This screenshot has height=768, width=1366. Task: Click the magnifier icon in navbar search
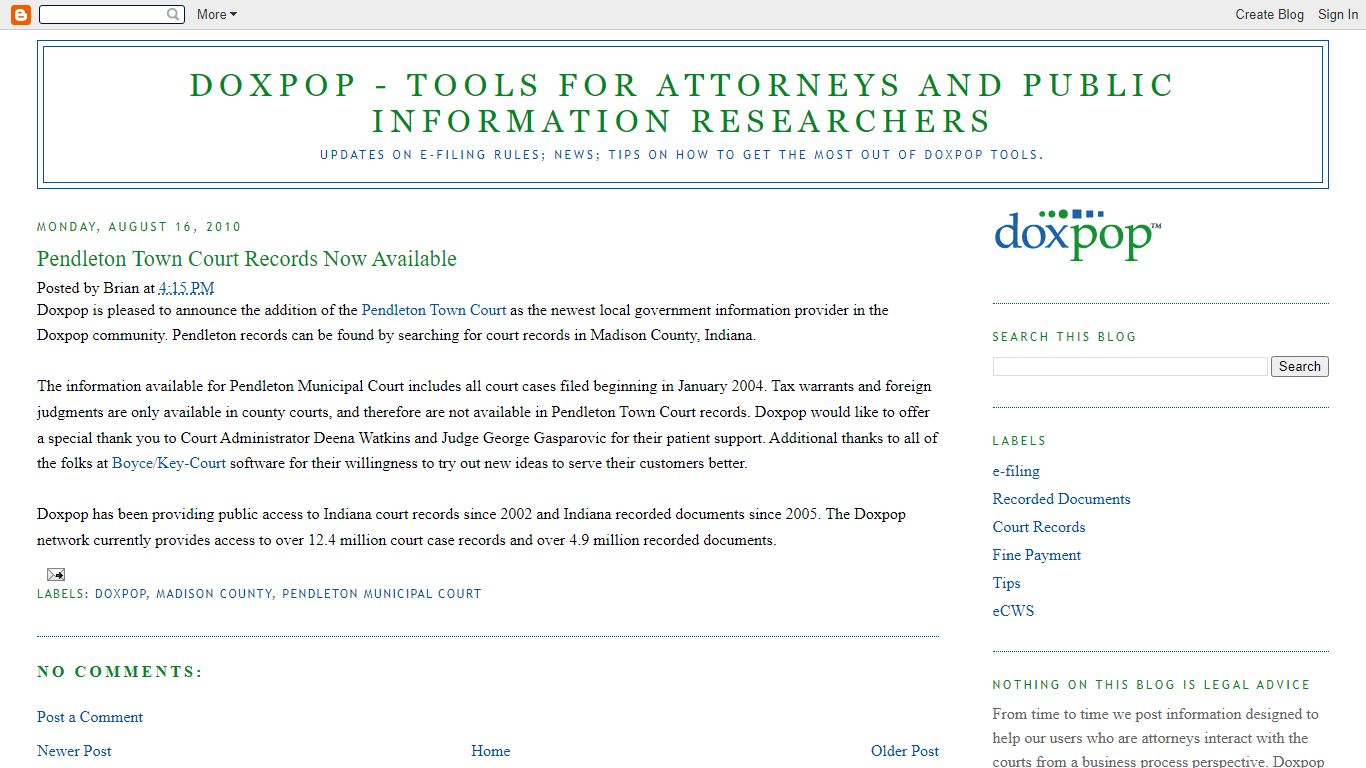[173, 14]
